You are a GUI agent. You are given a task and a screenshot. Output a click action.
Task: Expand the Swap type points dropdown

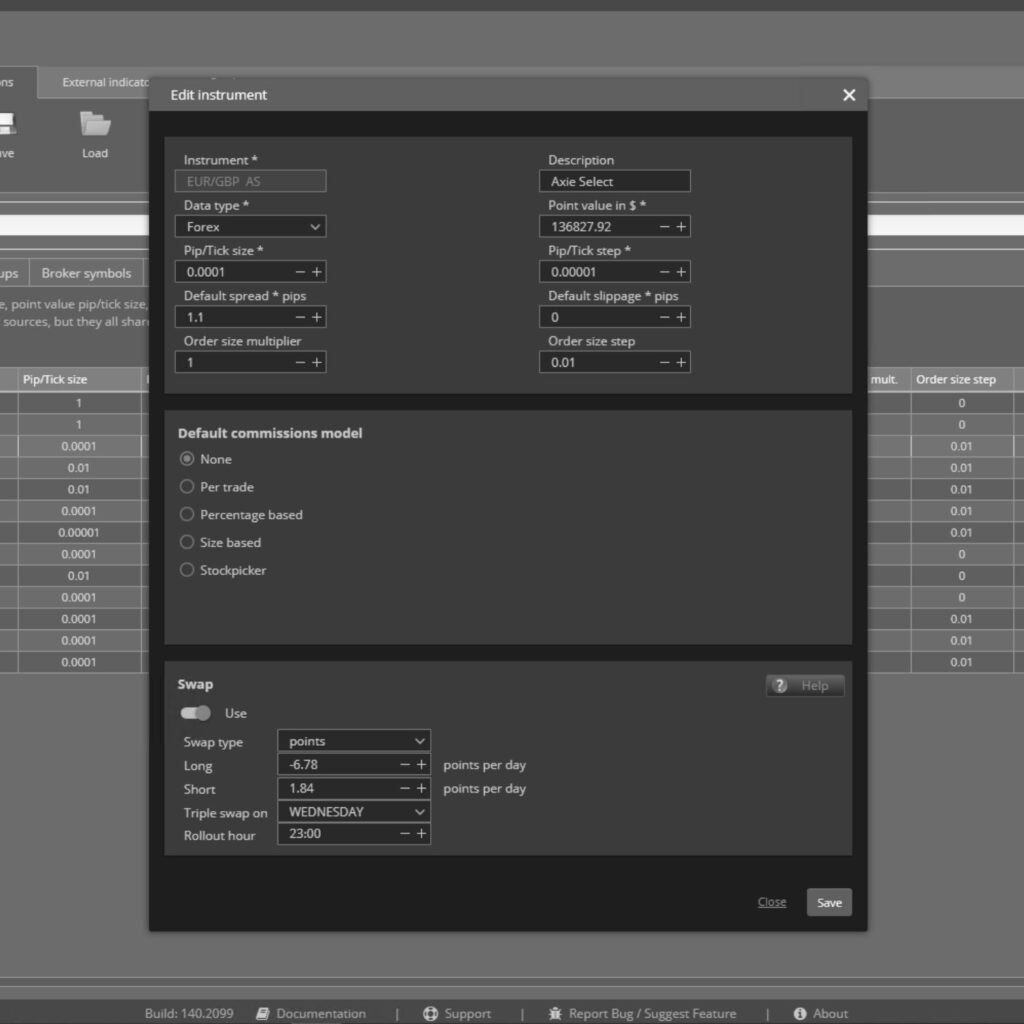click(x=354, y=741)
